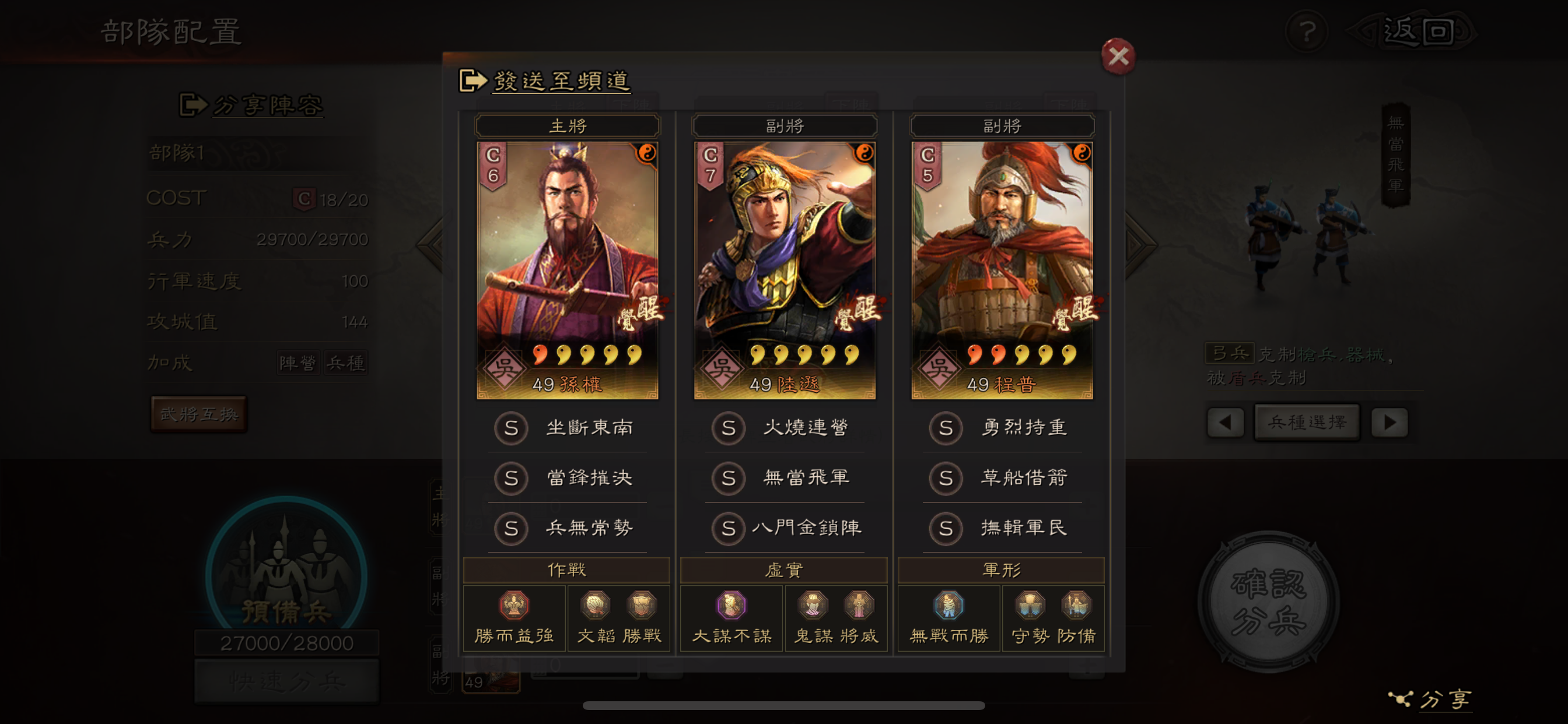The width and height of the screenshot is (1568, 724).
Task: Switch to the 作戰 tactics tab
Action: click(566, 570)
